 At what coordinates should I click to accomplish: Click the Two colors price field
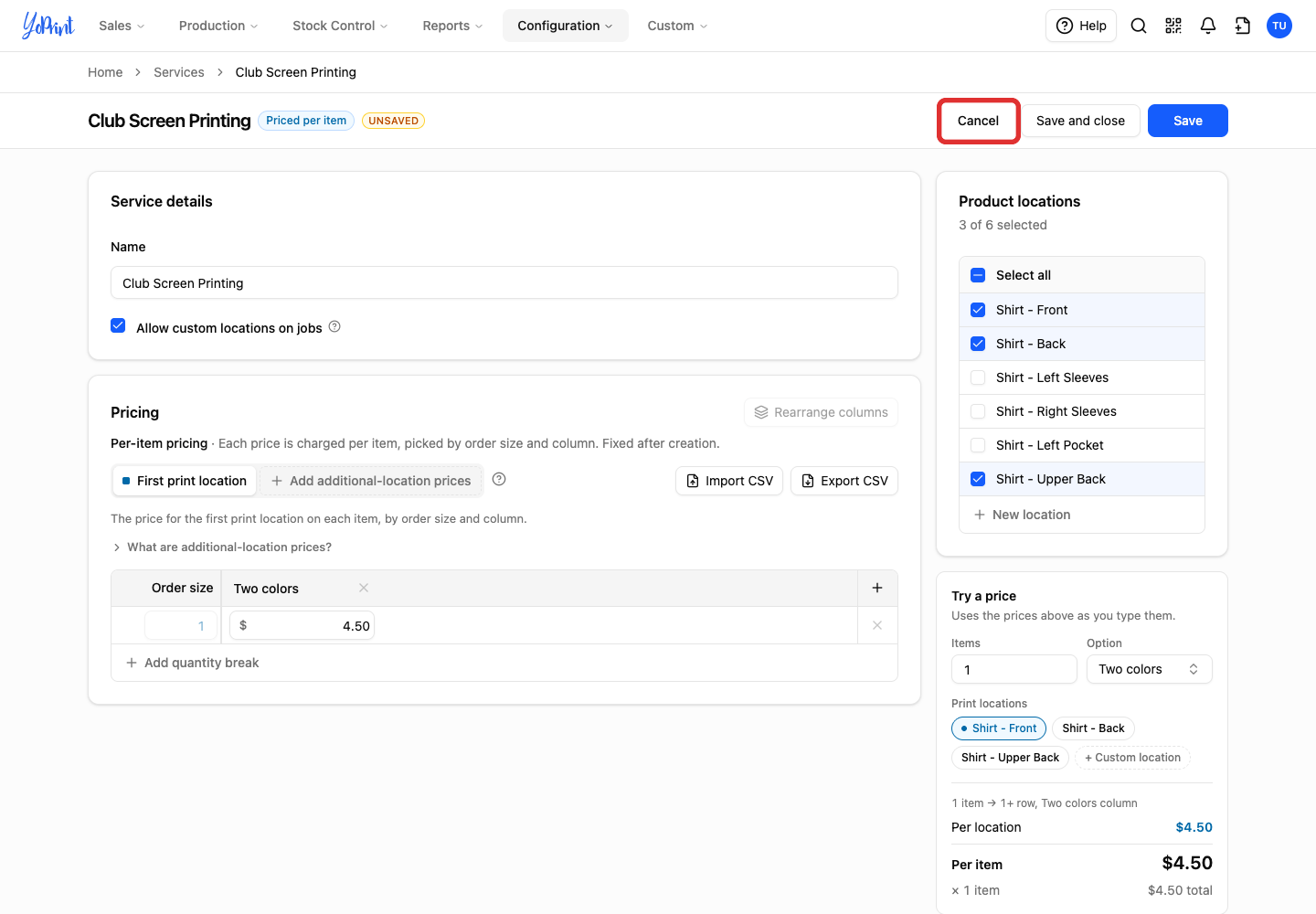point(302,626)
